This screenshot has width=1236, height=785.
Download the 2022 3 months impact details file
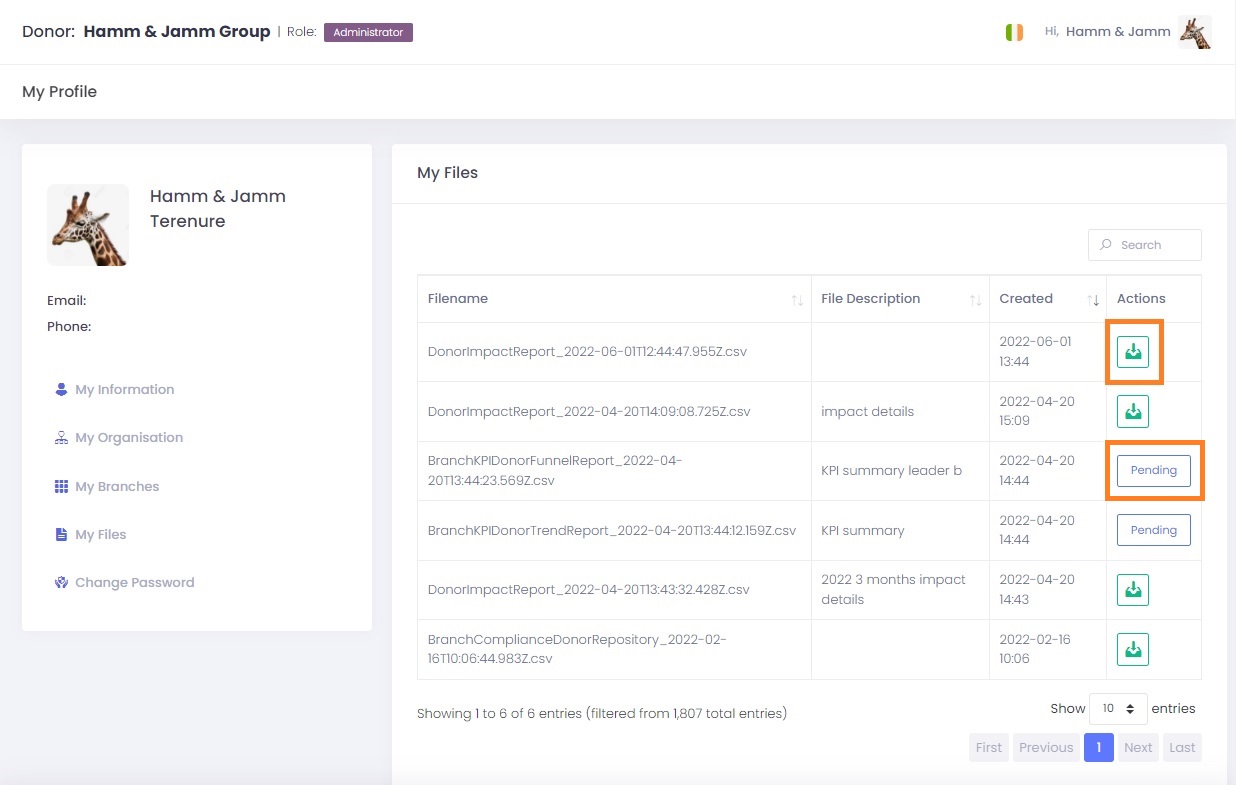tap(1133, 590)
